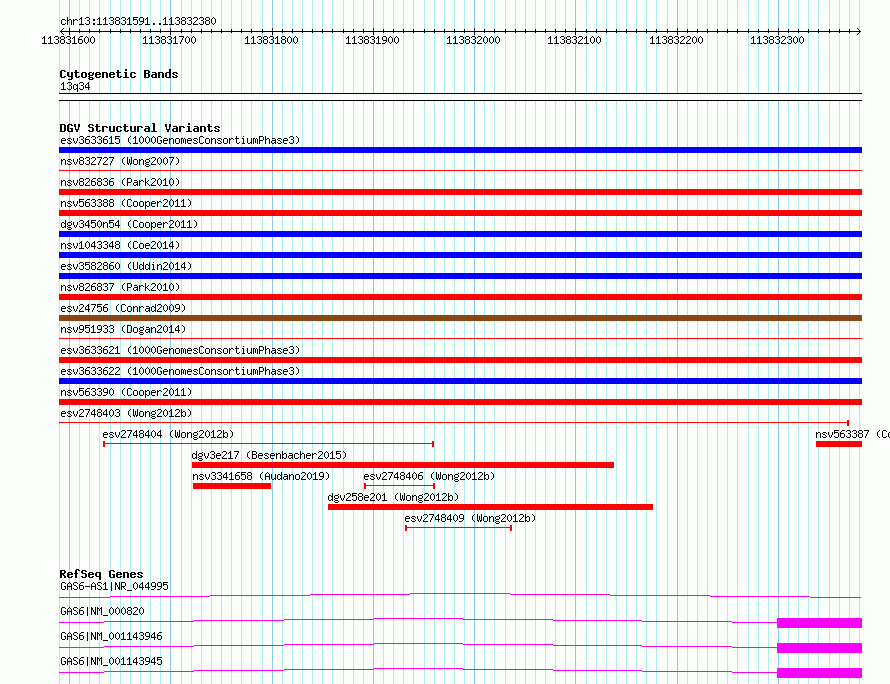The image size is (890, 684).
Task: Select the esv2748409 (Wong2012b) label
Action: pos(470,518)
